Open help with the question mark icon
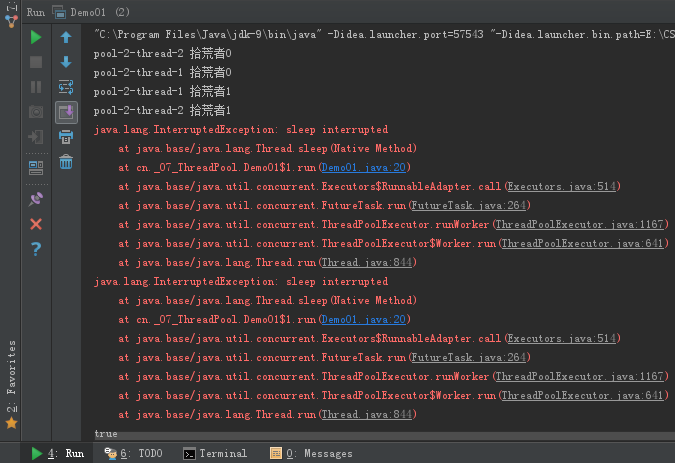The height and width of the screenshot is (463, 675). tap(36, 248)
